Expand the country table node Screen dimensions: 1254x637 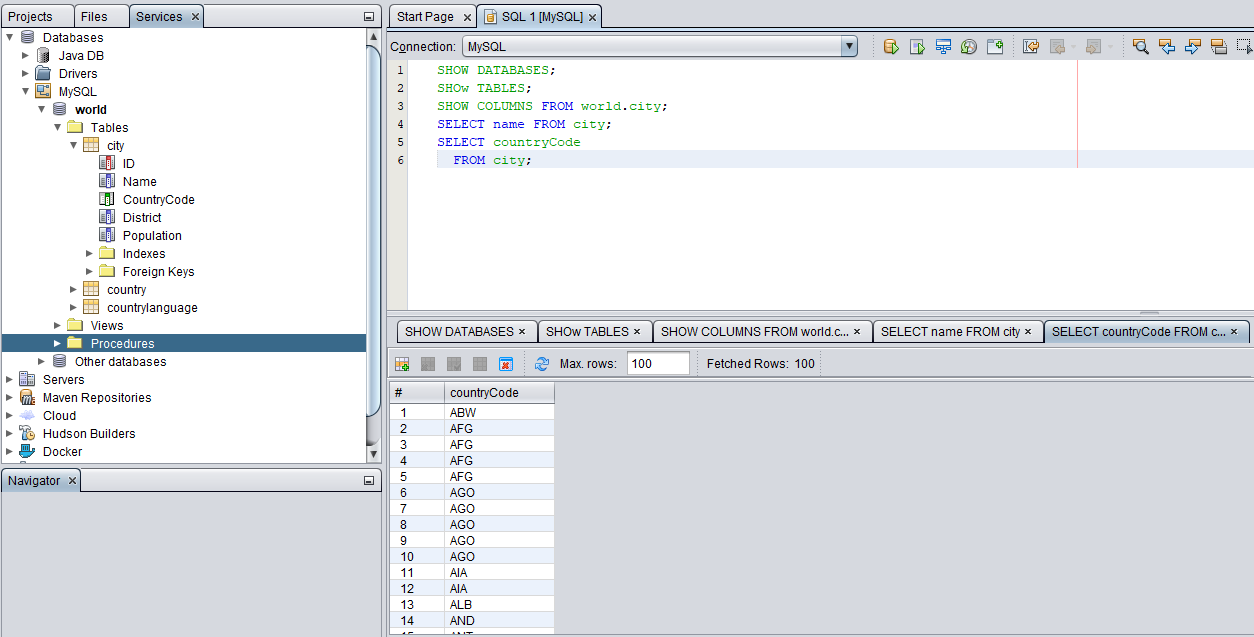pyautogui.click(x=72, y=289)
